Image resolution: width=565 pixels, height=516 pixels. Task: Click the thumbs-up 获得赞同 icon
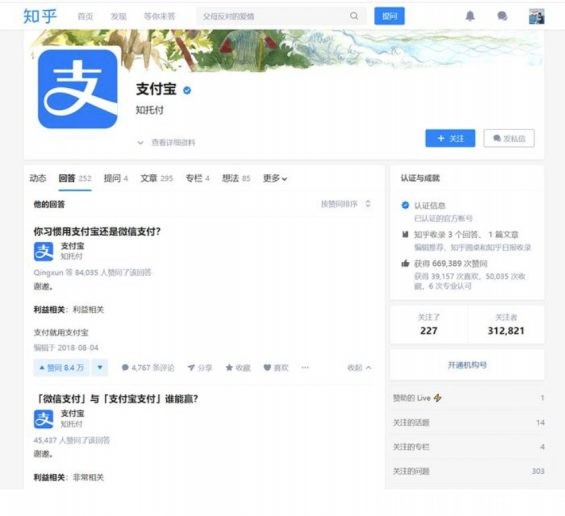405,263
